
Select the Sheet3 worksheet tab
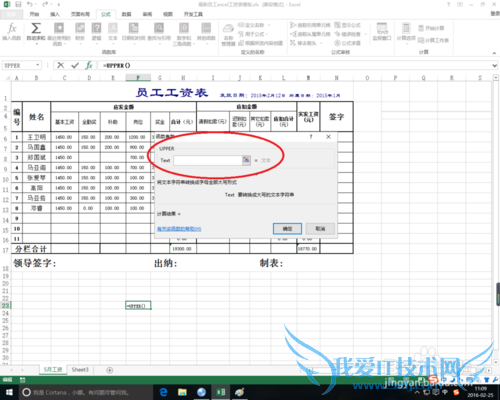coord(80,370)
